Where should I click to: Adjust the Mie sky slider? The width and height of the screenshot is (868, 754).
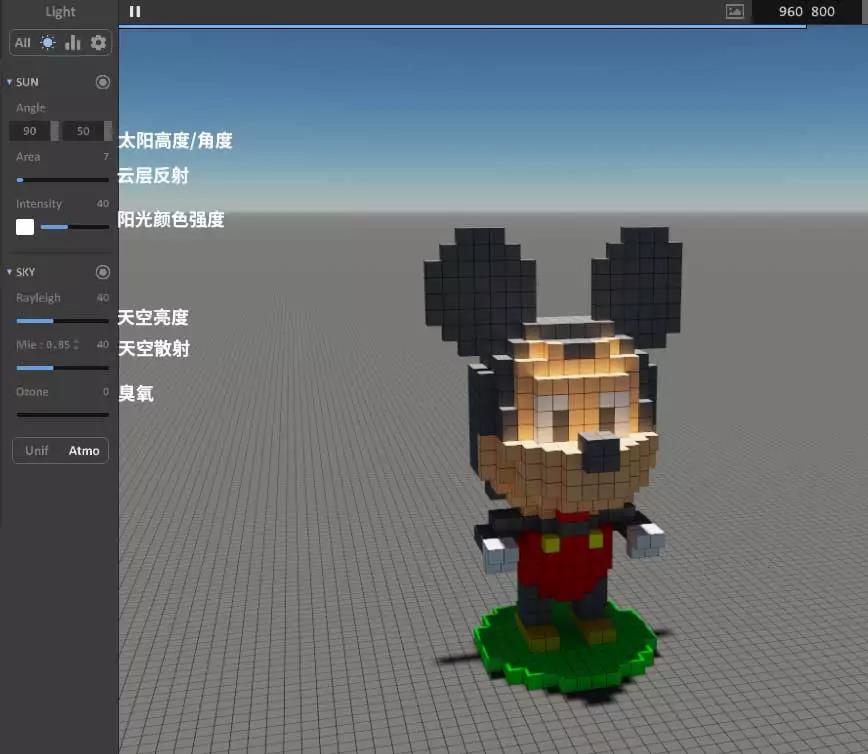click(62, 368)
